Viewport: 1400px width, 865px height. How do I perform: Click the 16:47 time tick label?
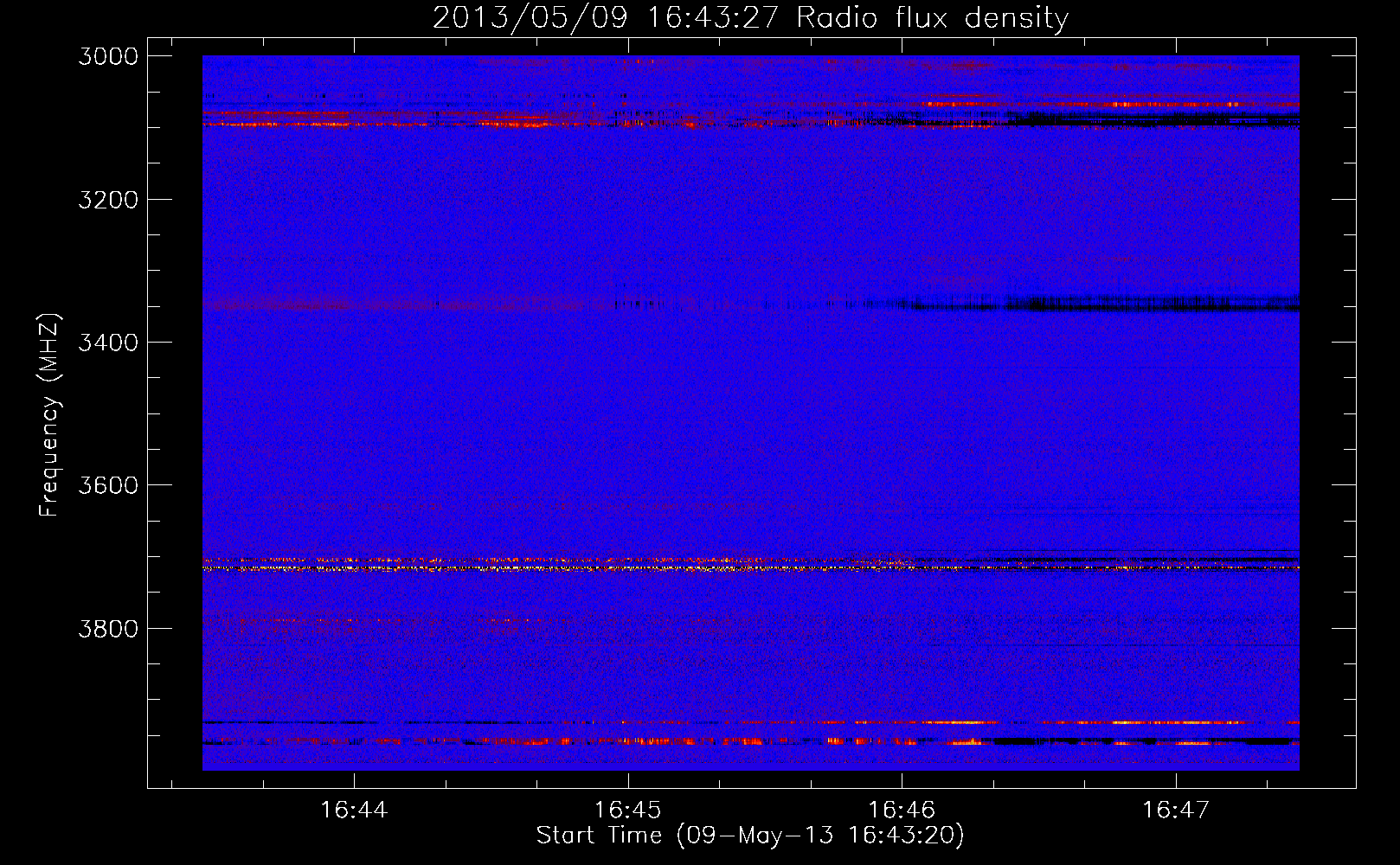(x=1176, y=810)
